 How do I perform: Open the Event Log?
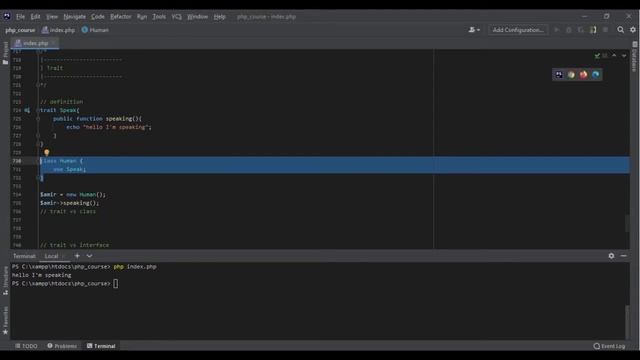coord(609,346)
